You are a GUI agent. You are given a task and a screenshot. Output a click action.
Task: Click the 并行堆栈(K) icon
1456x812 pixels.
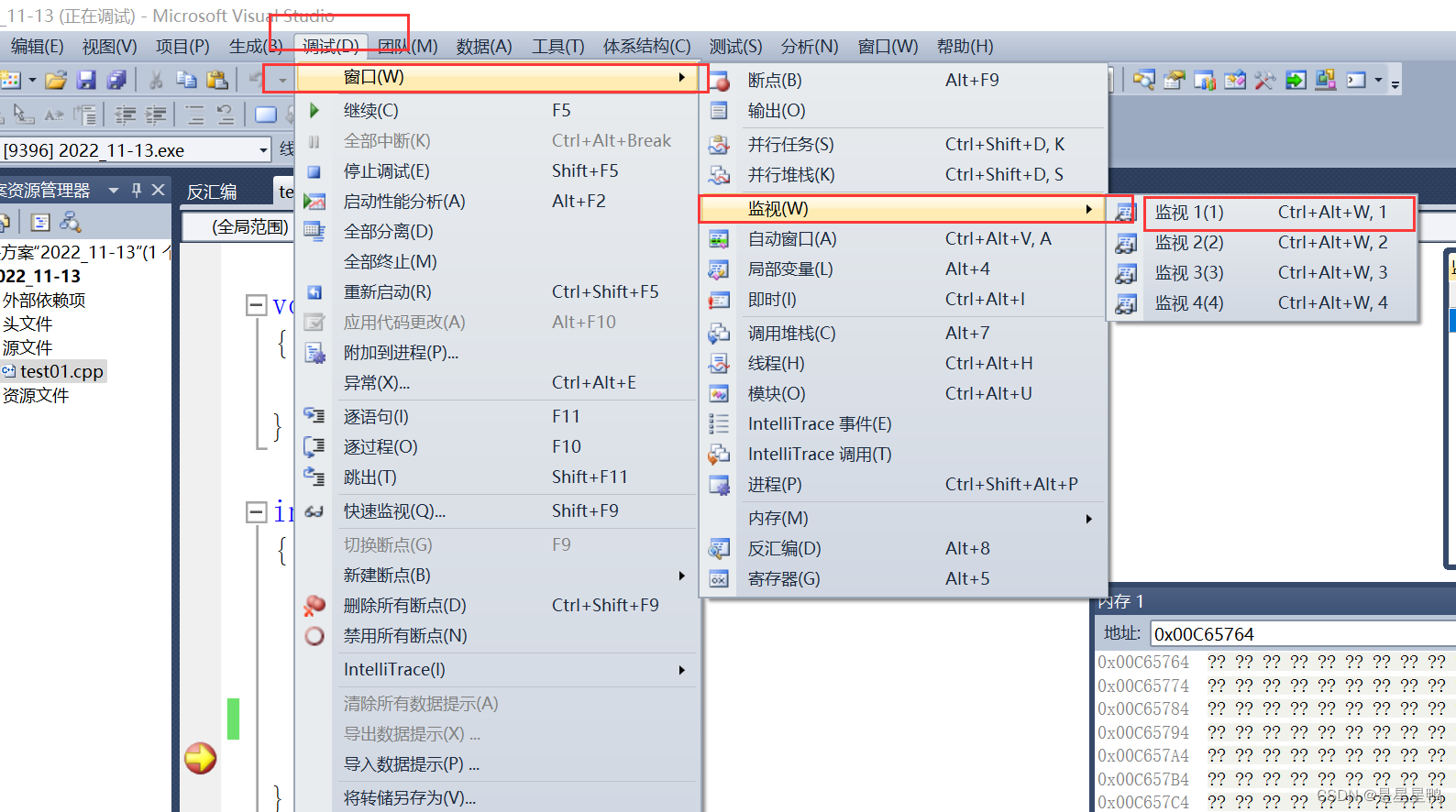pyautogui.click(x=719, y=175)
